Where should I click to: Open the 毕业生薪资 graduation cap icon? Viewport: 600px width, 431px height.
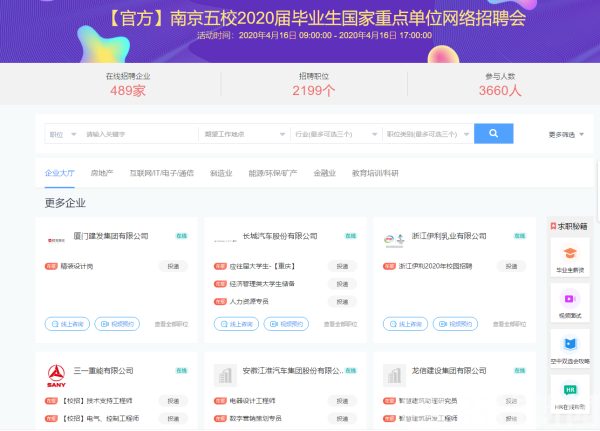point(570,253)
